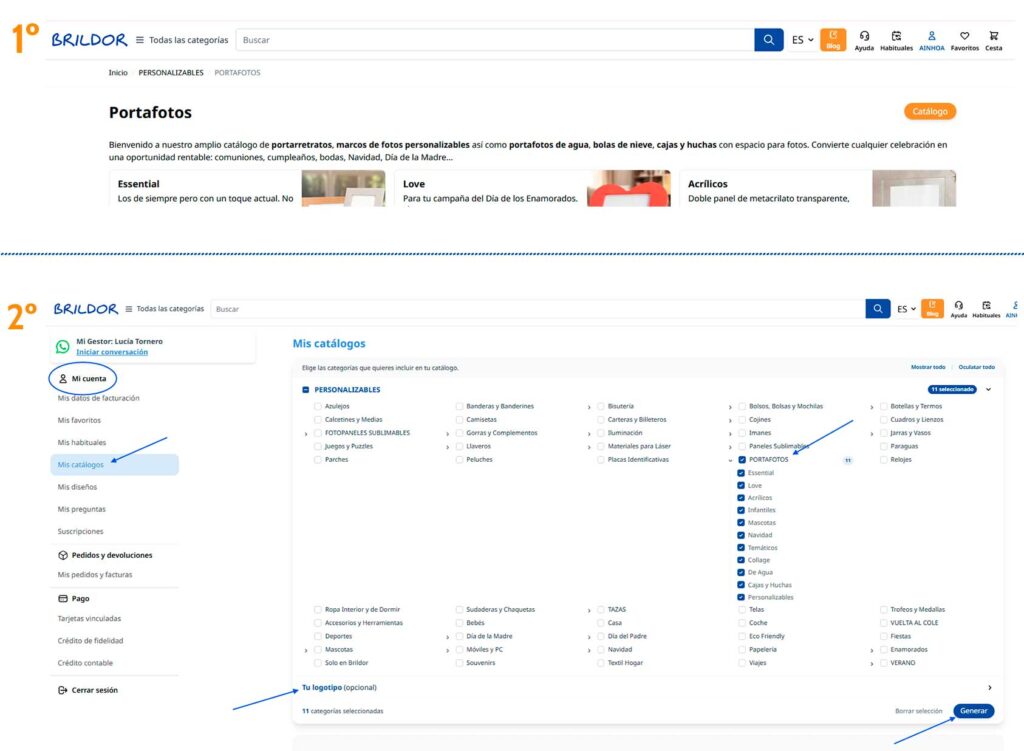Click the search magnifier on Mis catálogos page
Viewport: 1024px width, 751px height.
coord(878,309)
